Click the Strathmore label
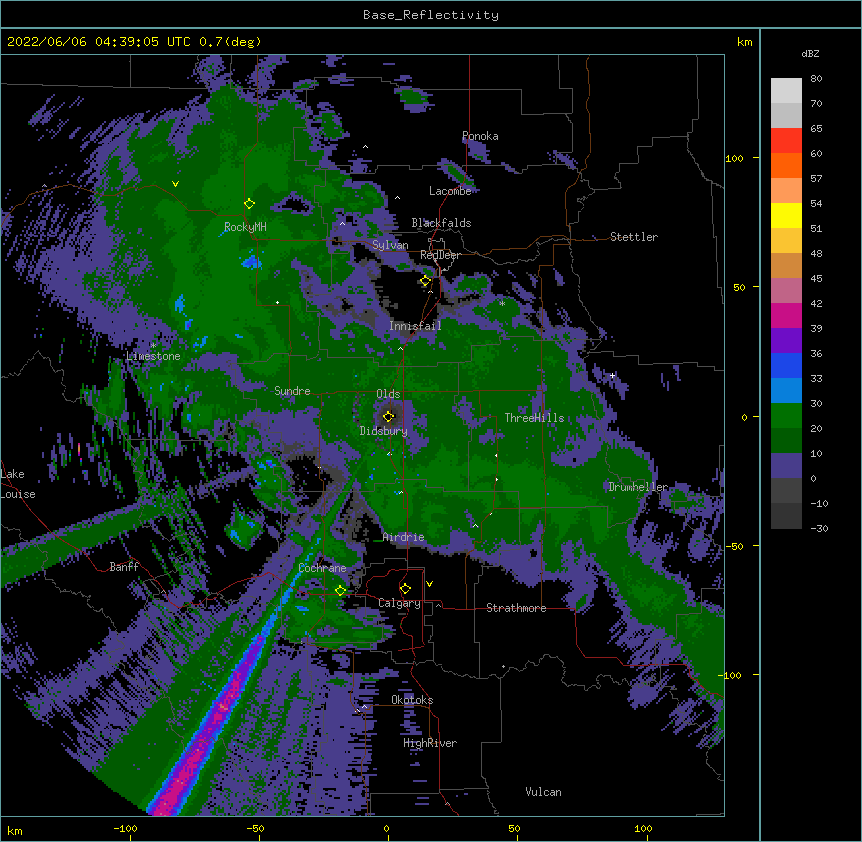862x842 pixels. coord(516,608)
